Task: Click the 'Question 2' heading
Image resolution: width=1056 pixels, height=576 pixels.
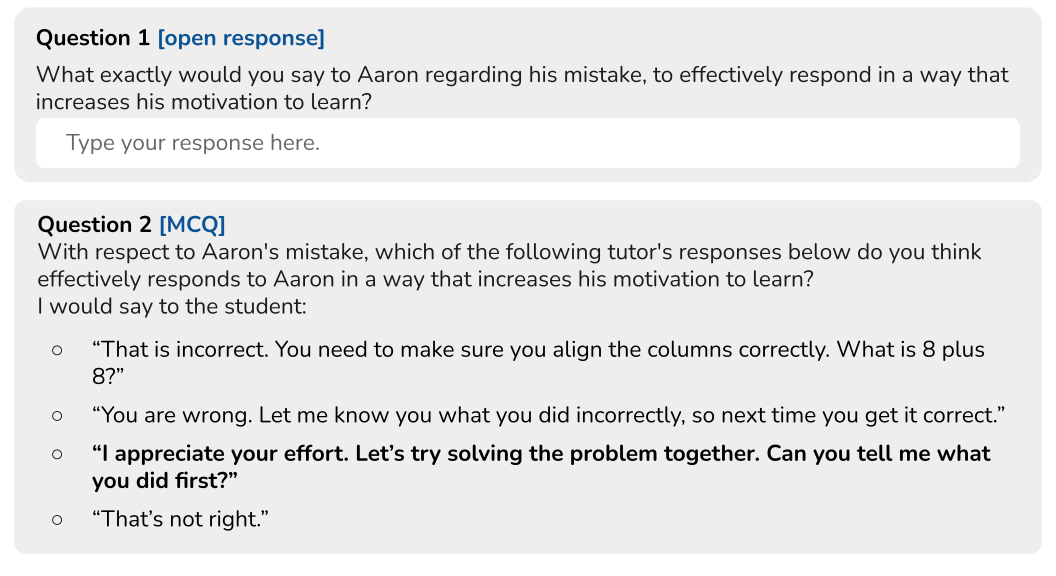Action: (x=94, y=225)
